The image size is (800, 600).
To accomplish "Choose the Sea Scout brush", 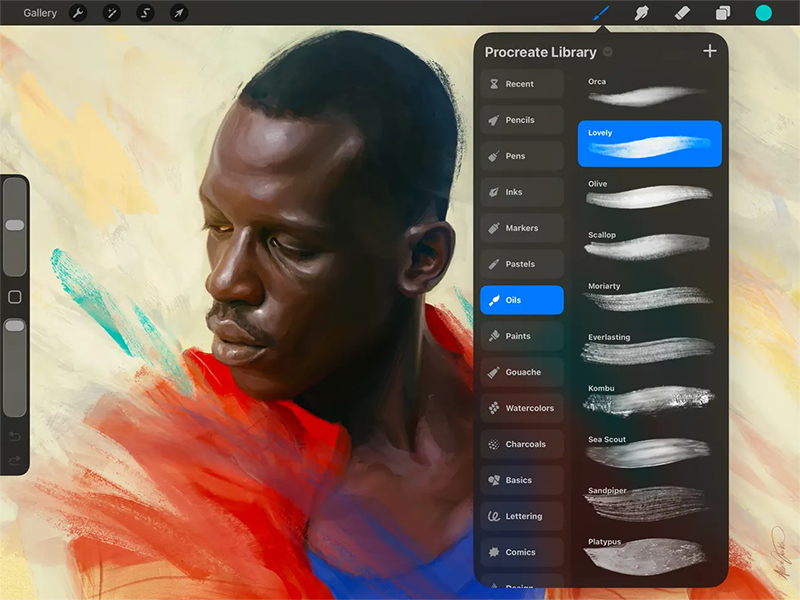I will point(649,450).
